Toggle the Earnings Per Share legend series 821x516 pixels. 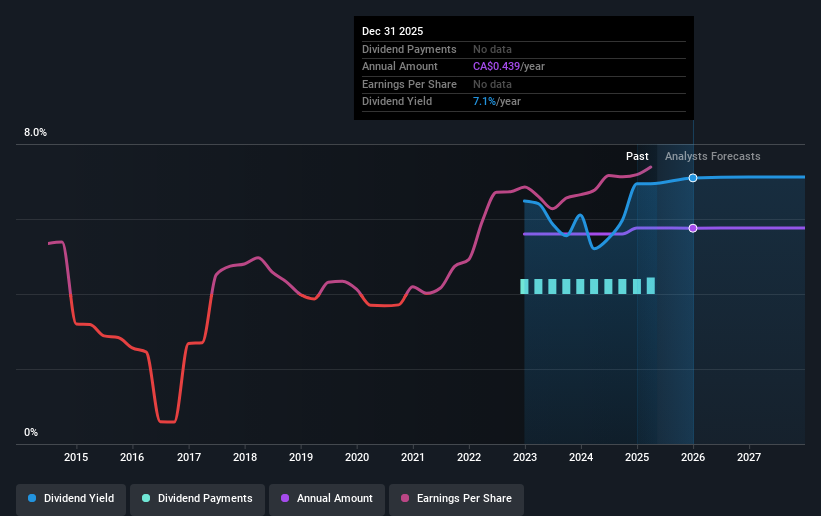(456, 498)
